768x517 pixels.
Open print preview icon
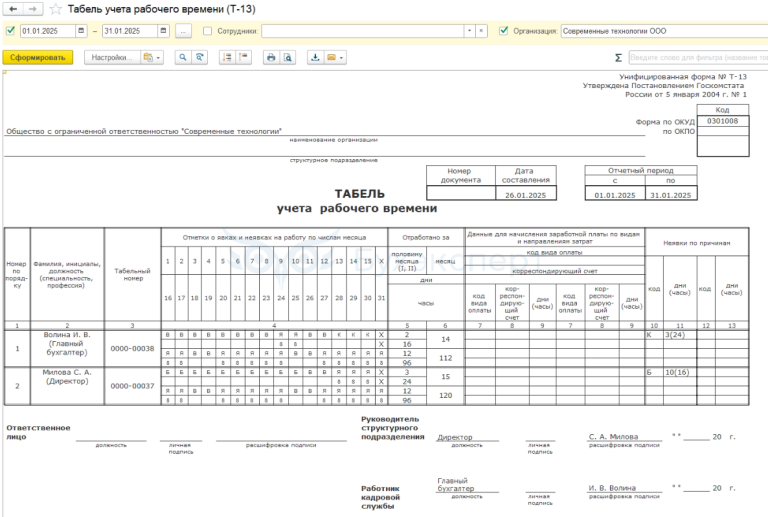click(x=287, y=58)
